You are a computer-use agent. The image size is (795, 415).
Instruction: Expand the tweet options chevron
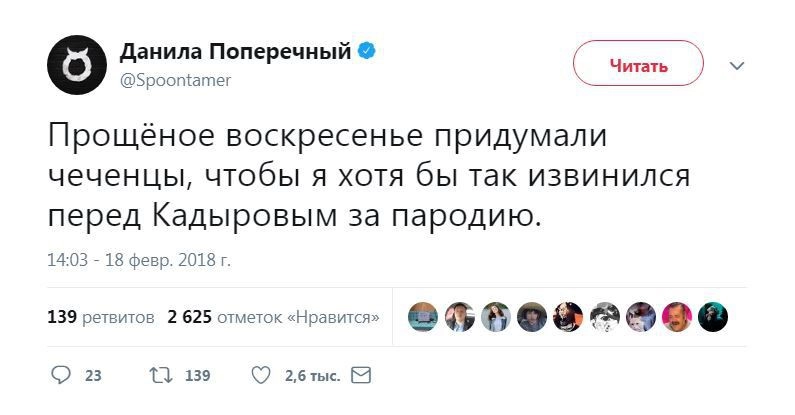tap(737, 66)
